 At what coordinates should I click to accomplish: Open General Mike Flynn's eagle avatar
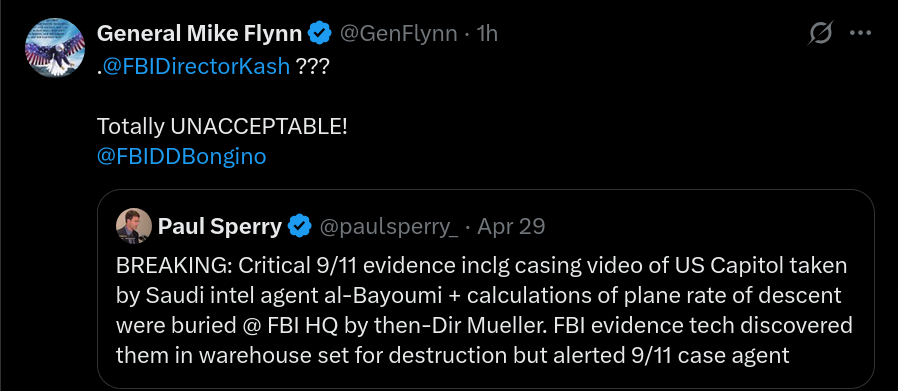[x=55, y=48]
